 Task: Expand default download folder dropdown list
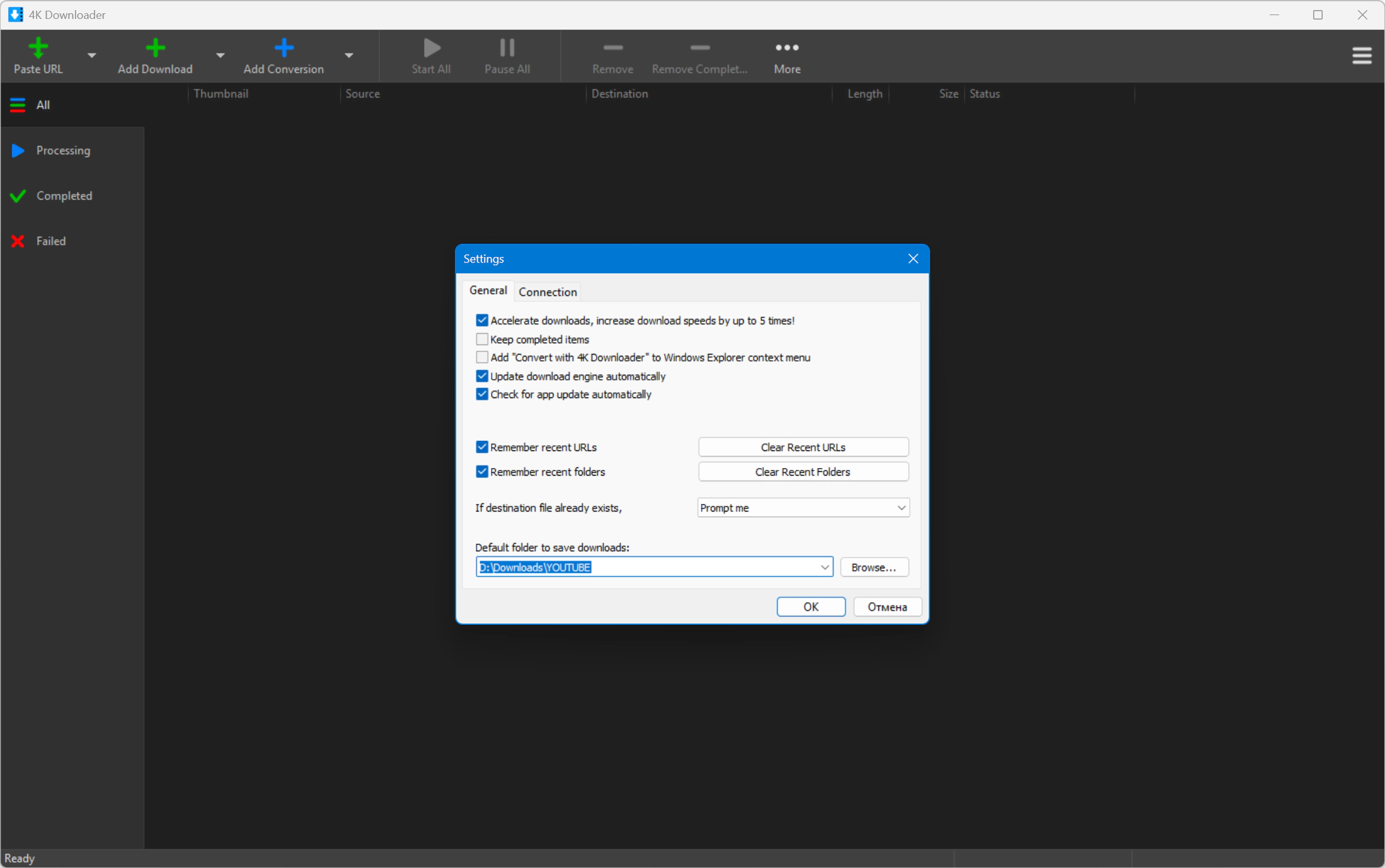824,568
